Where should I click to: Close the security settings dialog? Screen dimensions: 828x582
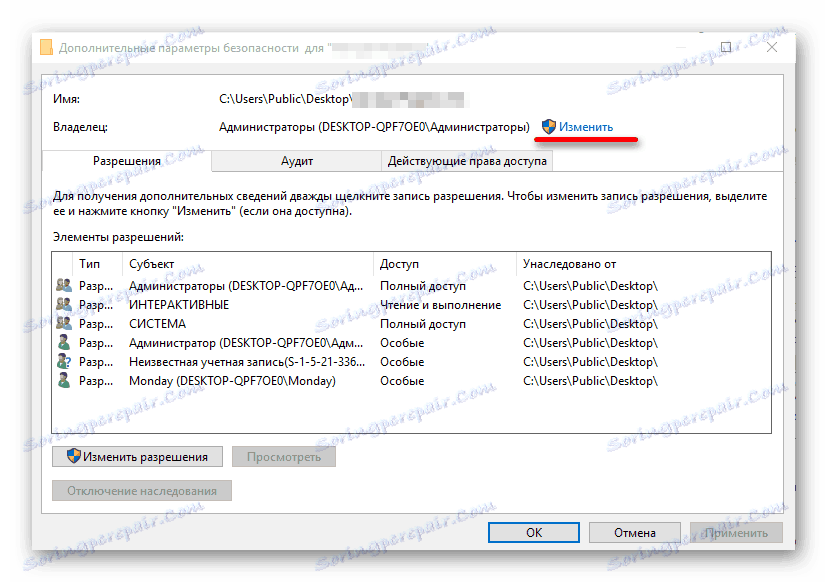(x=771, y=48)
